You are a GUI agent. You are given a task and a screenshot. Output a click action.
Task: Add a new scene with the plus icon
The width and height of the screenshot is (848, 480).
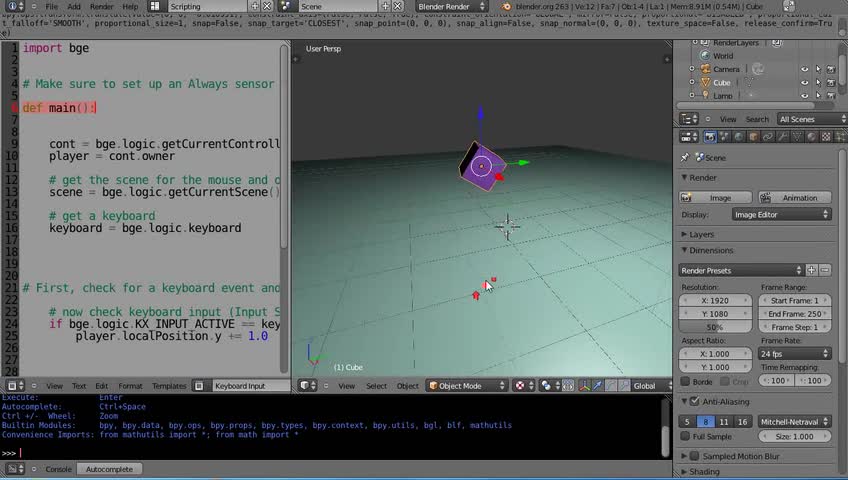385,6
